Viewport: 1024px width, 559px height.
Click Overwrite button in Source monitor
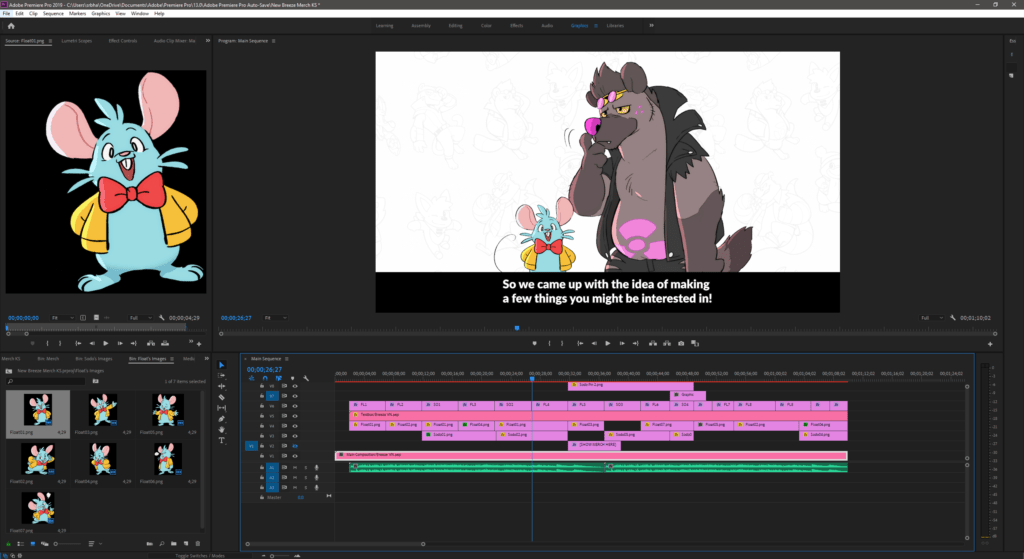click(165, 343)
